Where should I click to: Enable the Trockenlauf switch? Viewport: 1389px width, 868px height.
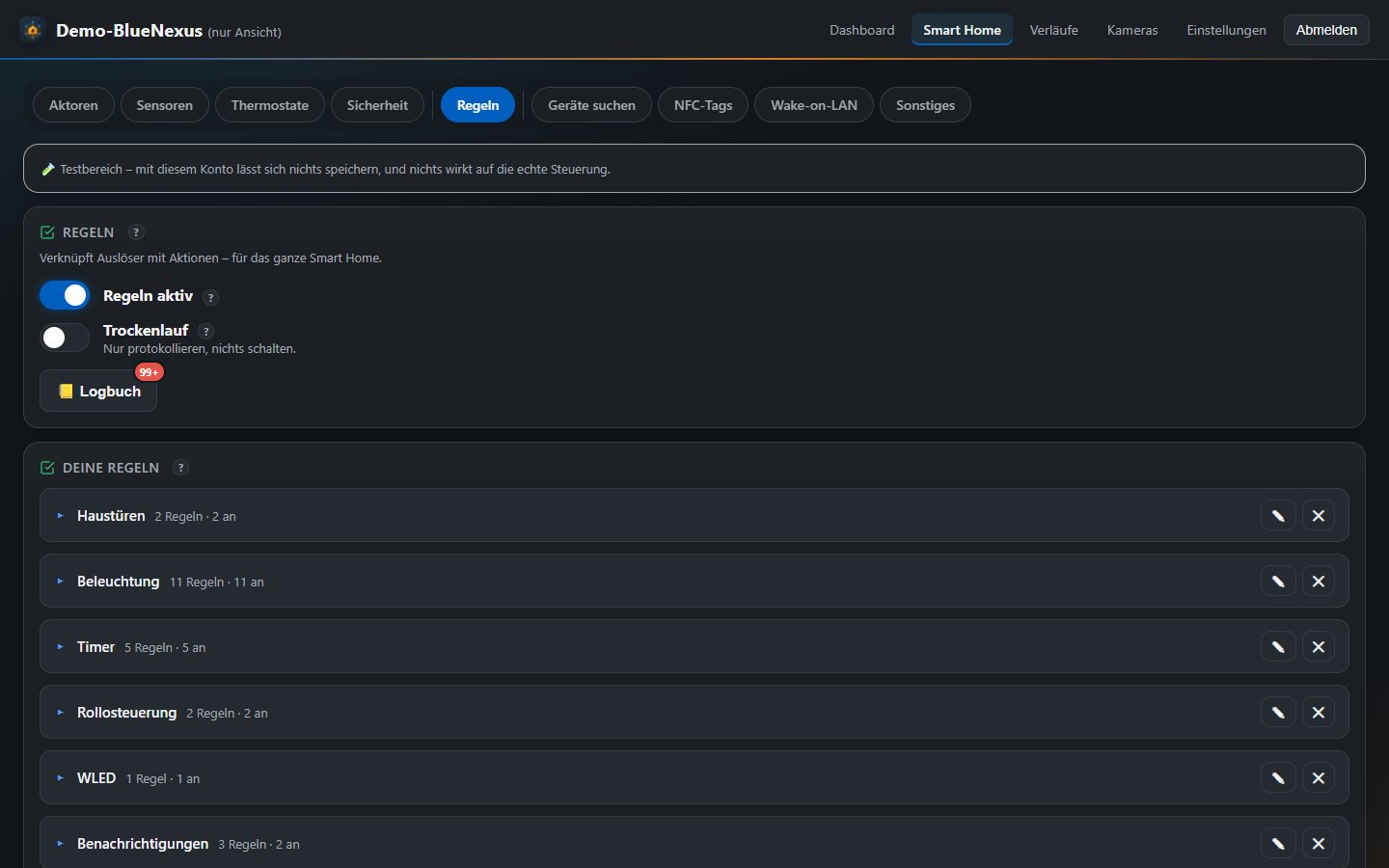(65, 338)
